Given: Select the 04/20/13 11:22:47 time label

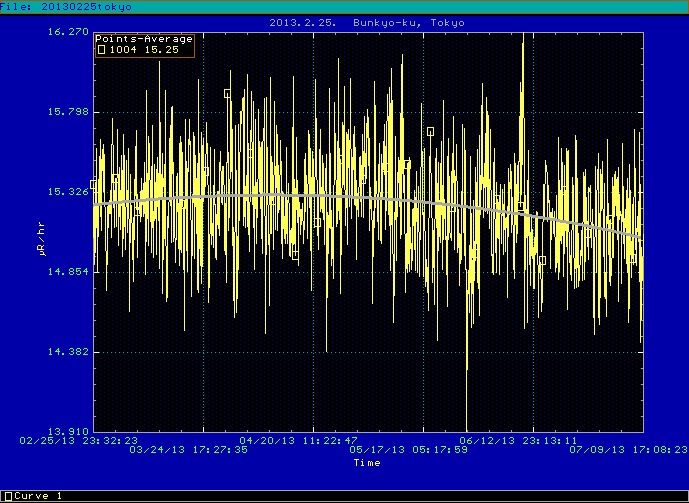Looking at the screenshot, I should pos(299,439).
